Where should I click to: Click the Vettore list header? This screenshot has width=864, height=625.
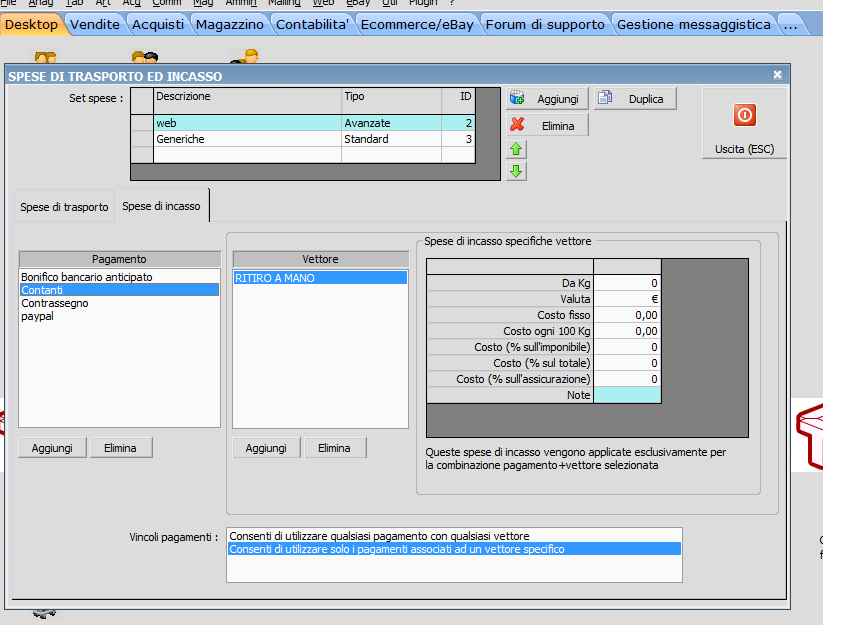(321, 259)
